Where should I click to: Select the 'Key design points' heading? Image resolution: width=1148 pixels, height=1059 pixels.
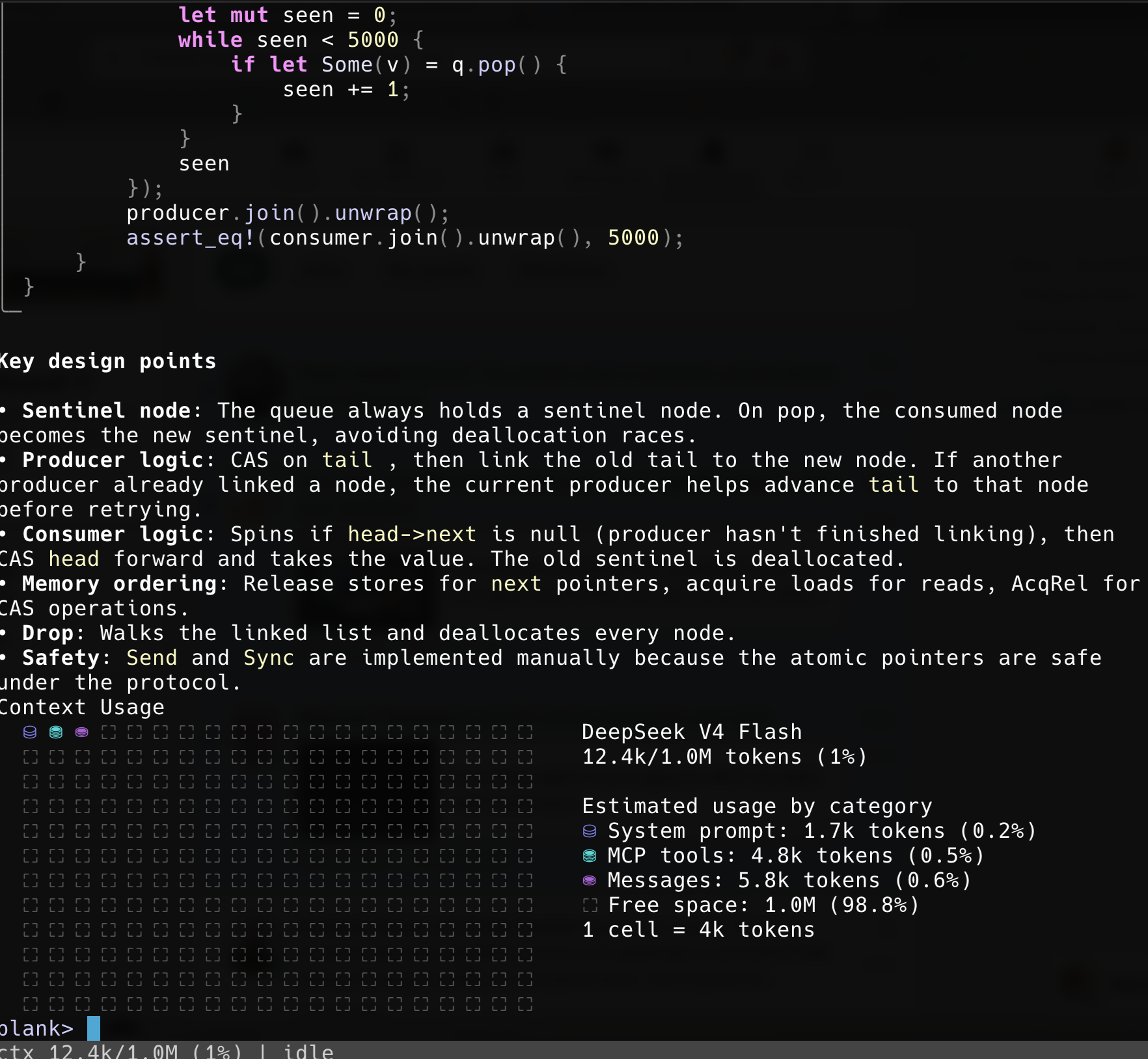coord(107,361)
